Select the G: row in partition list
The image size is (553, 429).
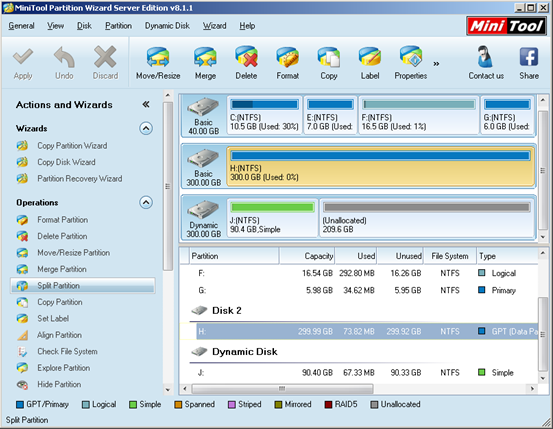(x=359, y=290)
